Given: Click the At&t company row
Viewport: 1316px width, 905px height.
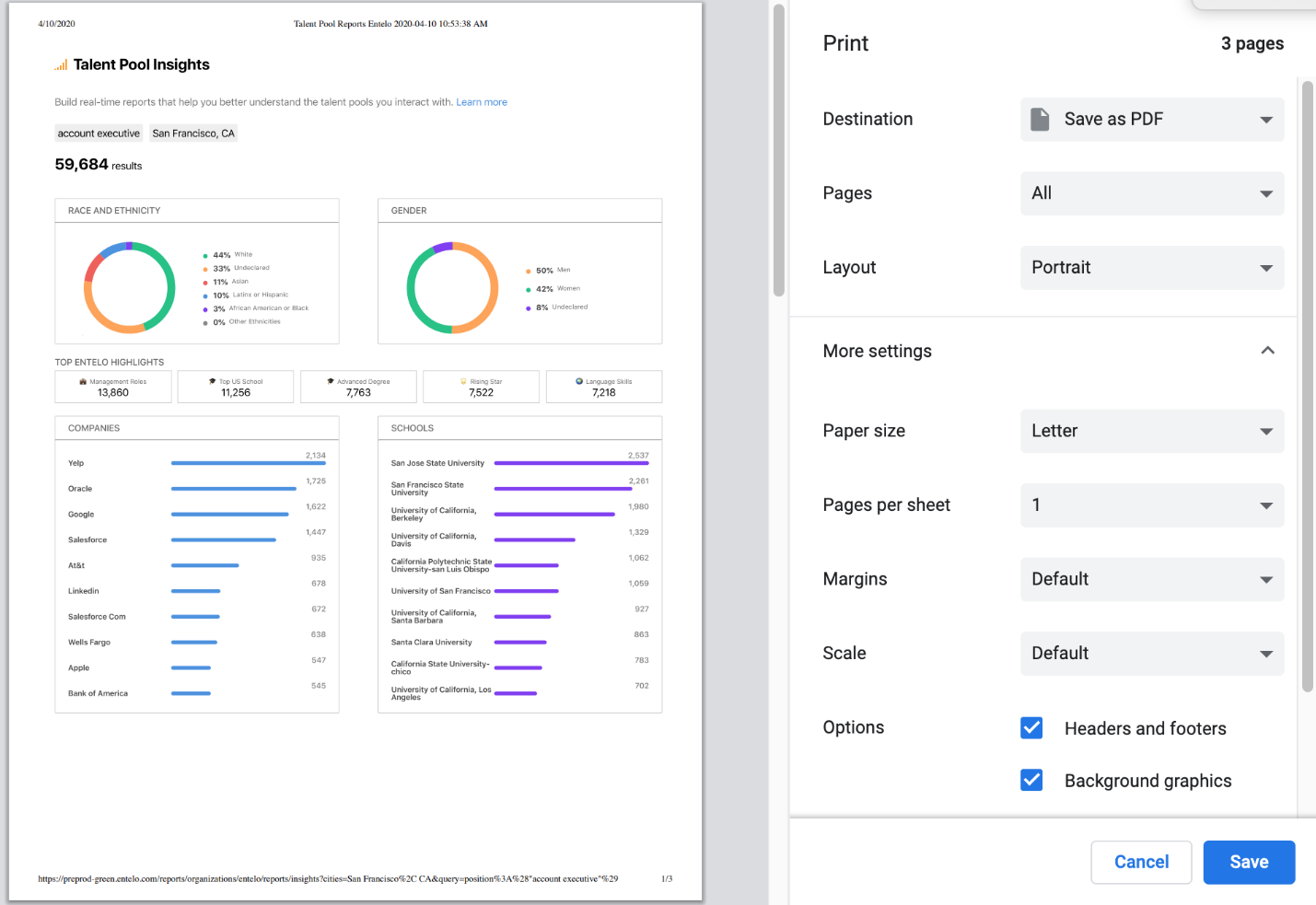Looking at the screenshot, I should [x=197, y=565].
